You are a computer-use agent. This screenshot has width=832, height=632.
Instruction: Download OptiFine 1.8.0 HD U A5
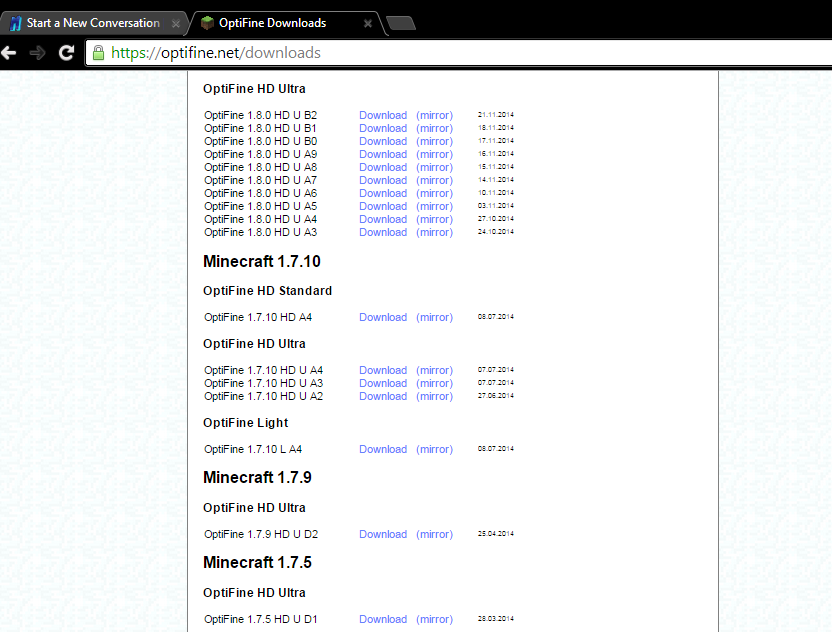[383, 206]
